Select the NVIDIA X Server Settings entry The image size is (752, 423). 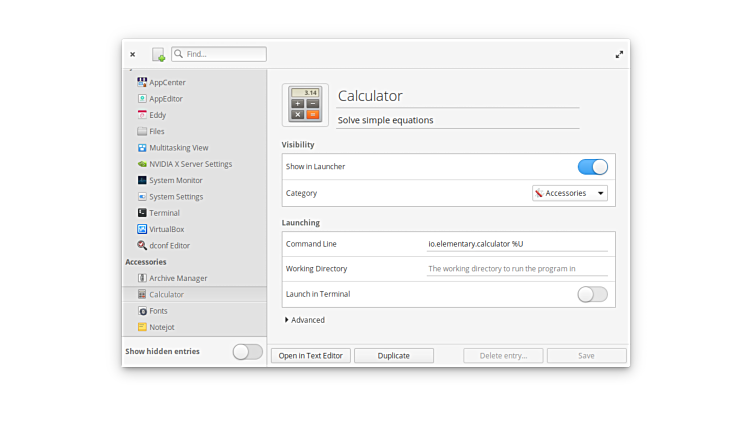point(190,164)
